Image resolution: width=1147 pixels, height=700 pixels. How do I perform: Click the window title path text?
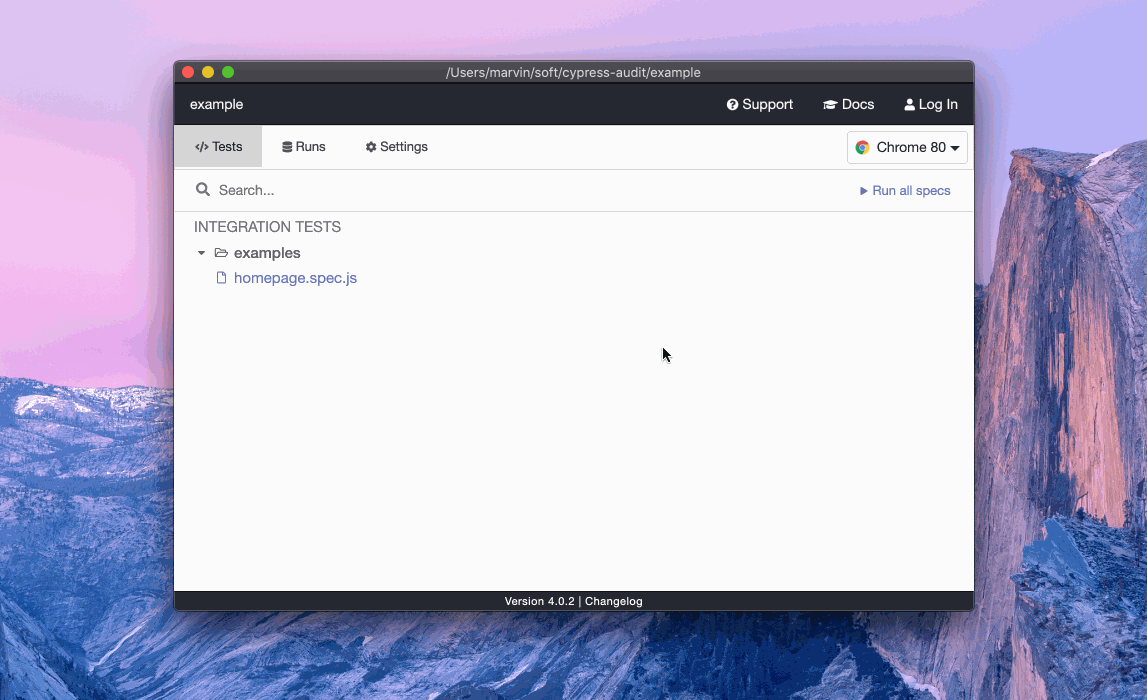574,72
